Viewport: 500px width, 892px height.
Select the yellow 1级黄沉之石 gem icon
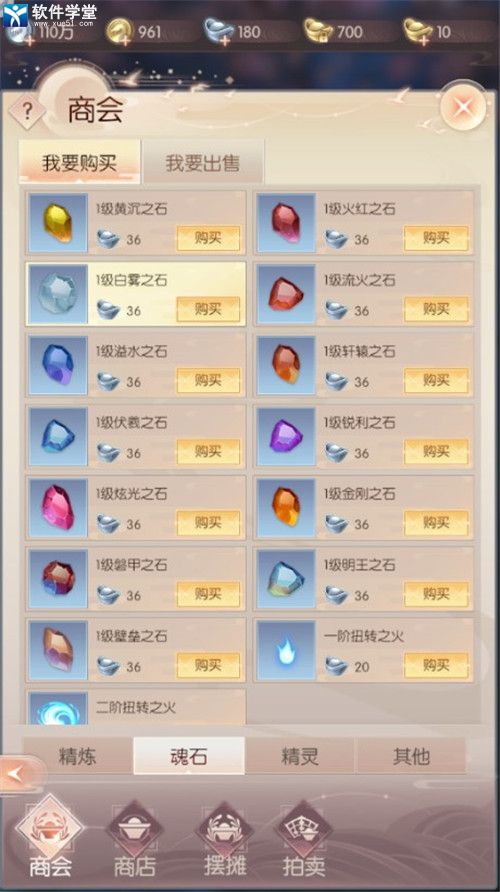57,223
